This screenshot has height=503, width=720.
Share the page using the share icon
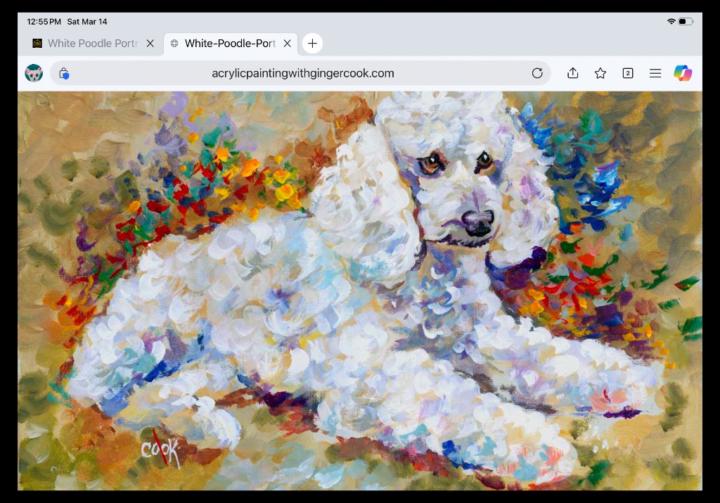click(x=573, y=73)
